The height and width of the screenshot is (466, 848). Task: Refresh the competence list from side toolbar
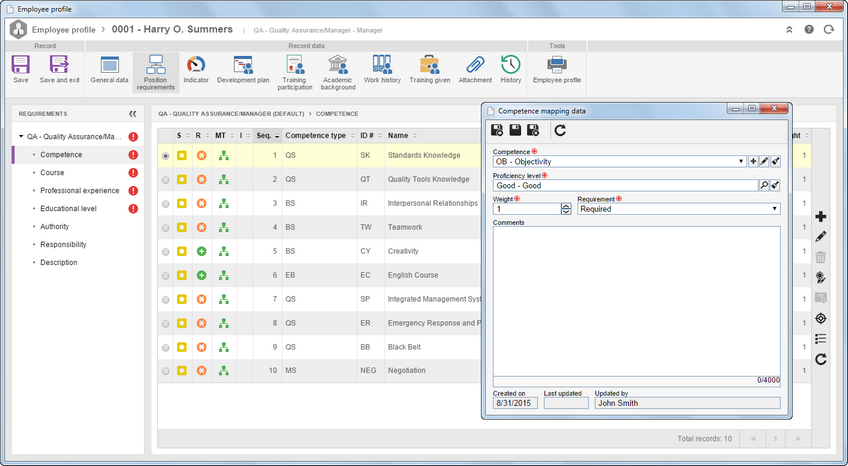tap(820, 359)
